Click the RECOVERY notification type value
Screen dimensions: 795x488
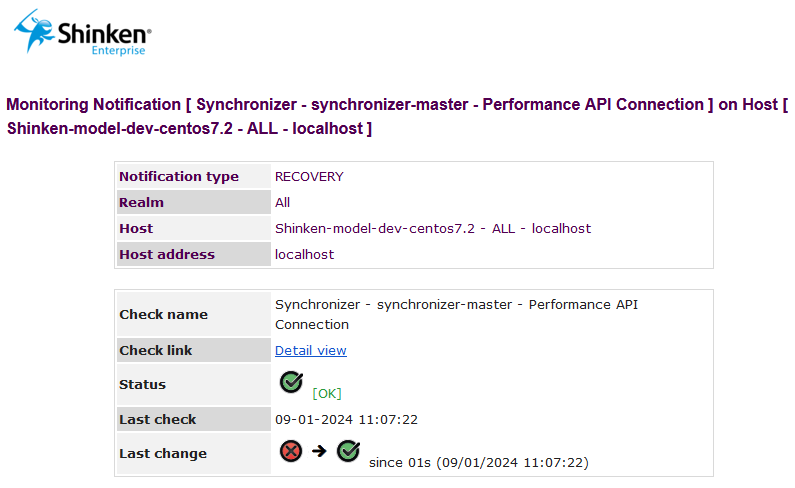309,176
